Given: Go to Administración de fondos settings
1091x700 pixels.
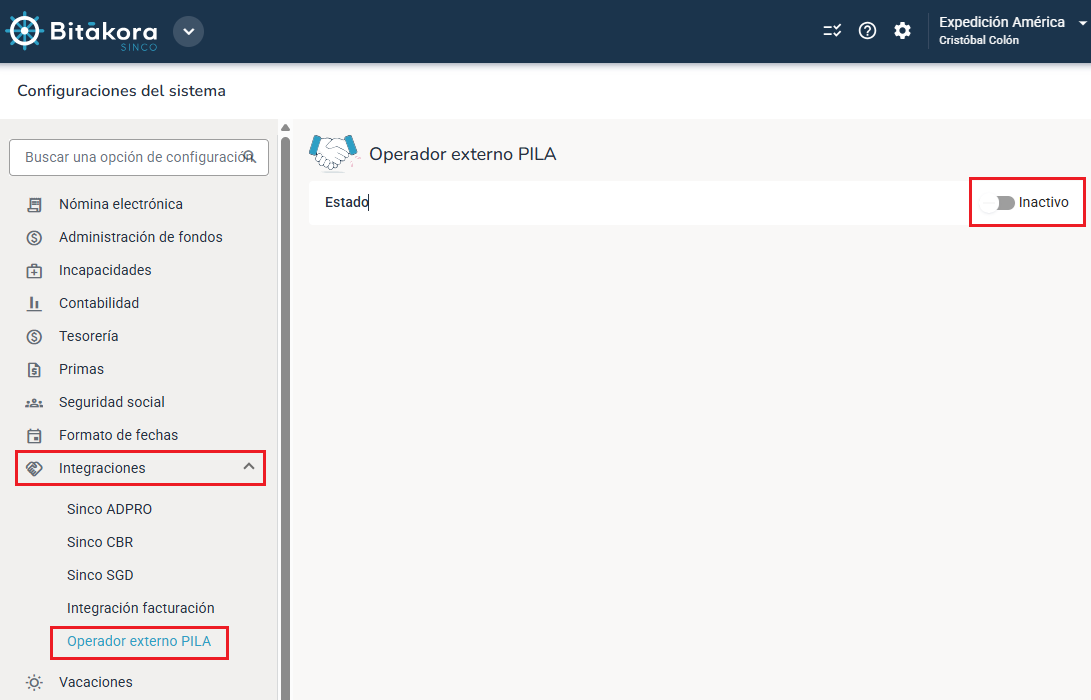Looking at the screenshot, I should click(140, 237).
